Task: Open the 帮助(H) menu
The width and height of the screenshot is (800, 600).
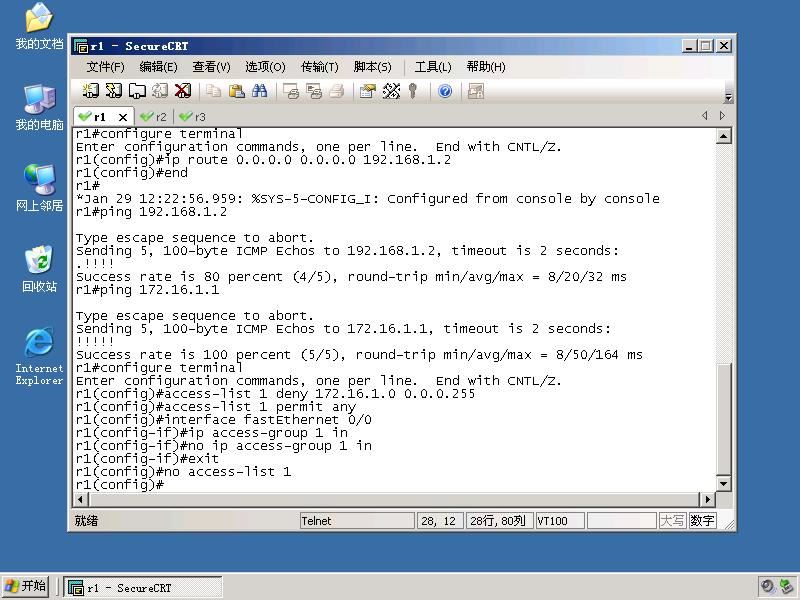Action: point(486,67)
